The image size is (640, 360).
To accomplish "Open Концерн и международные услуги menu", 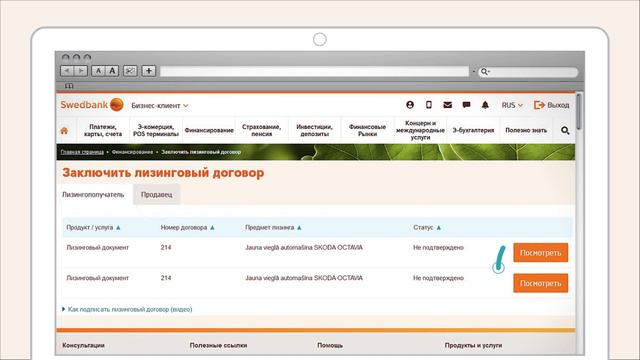I will [420, 130].
